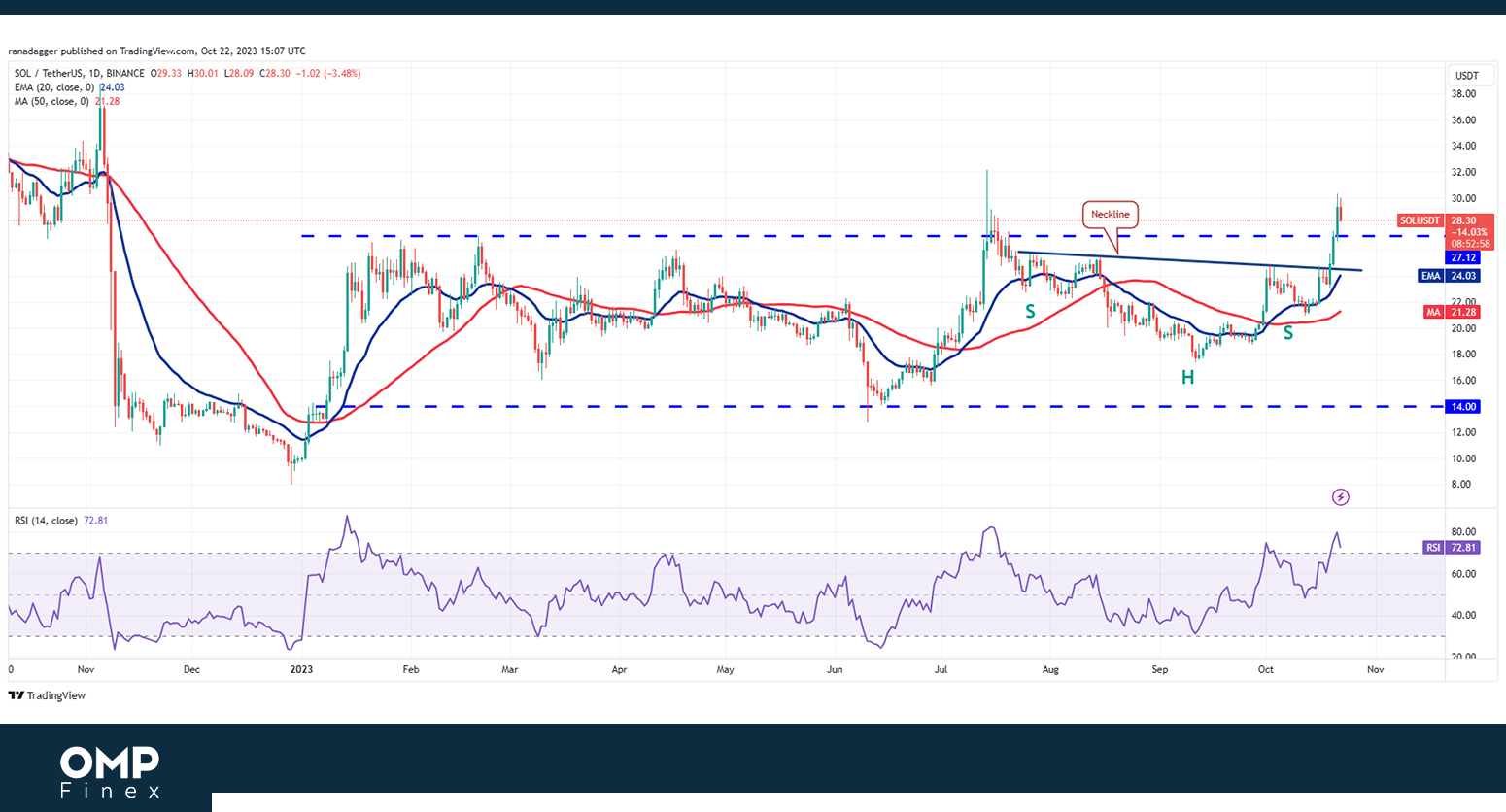Screen dimensions: 1506x812
Task: Select the right shoulder S label near October
Action: [1288, 333]
